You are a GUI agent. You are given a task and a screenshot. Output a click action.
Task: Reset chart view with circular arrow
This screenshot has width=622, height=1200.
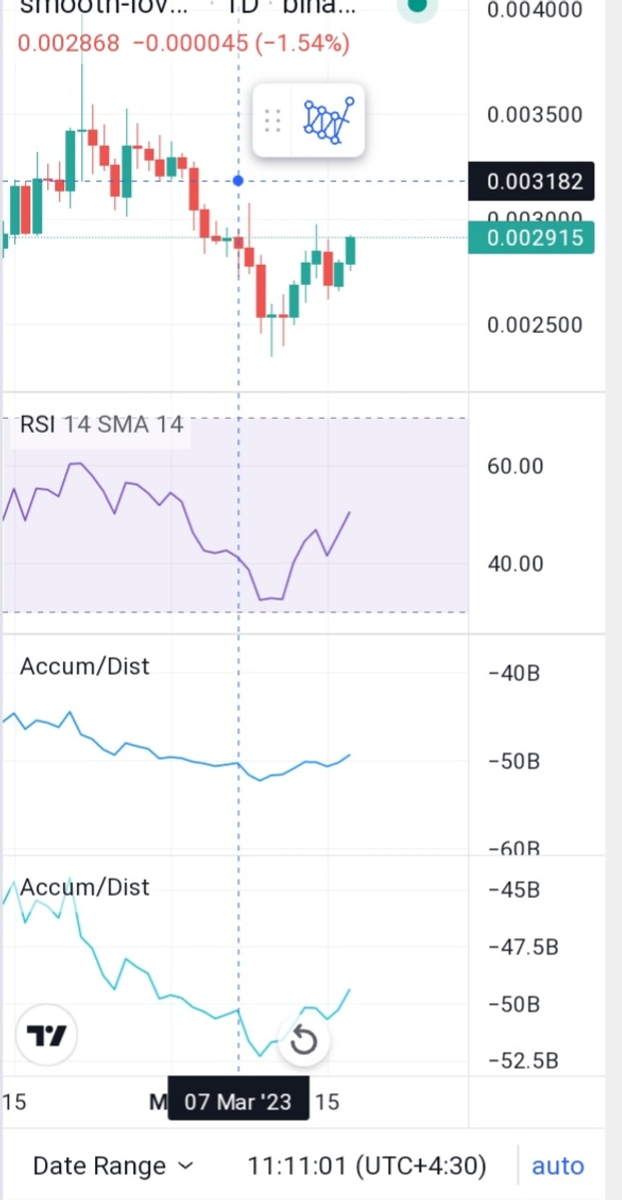[303, 1041]
